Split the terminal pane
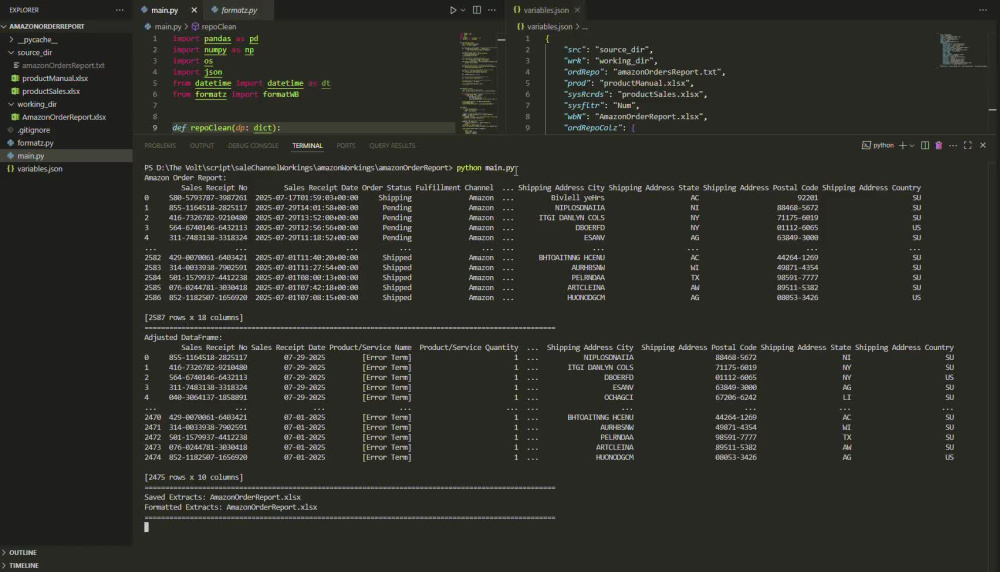Screen dimensions: 1000x572 925,145
